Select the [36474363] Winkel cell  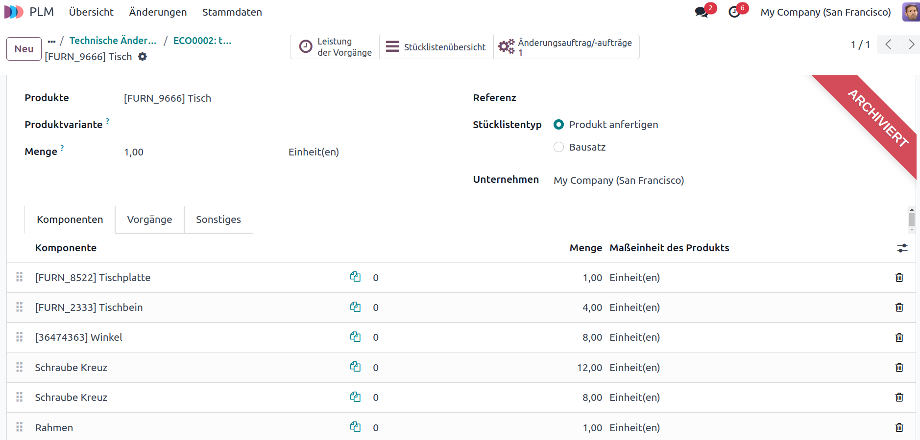click(x=79, y=337)
